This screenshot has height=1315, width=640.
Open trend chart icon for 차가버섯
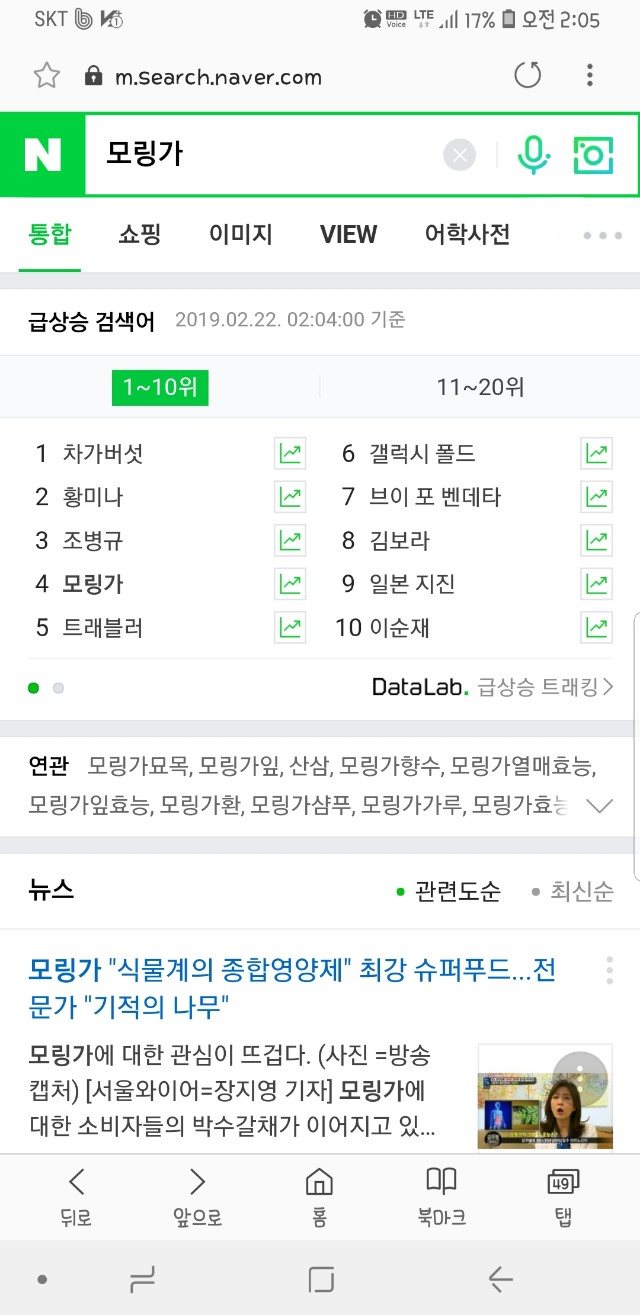coord(290,453)
